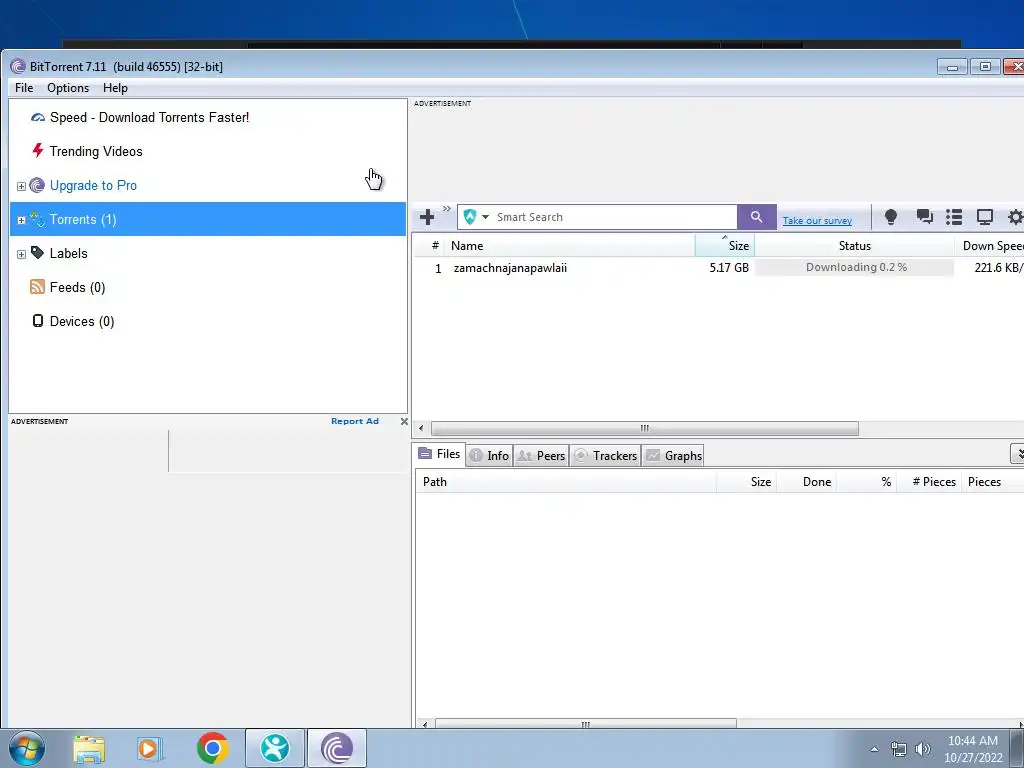Expand the Upgrade to Pro node

[x=21, y=186]
